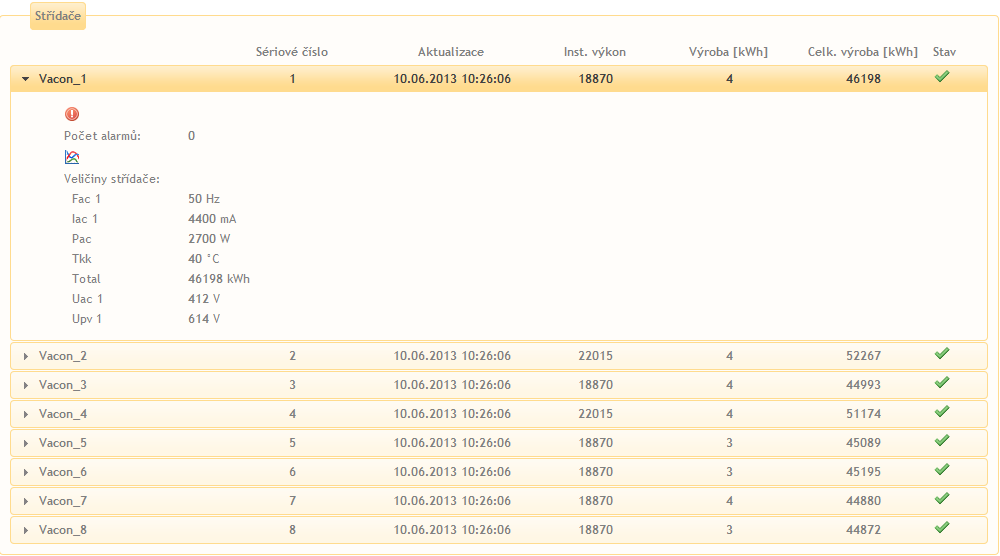Expand the Vacon_2 inverter row

[x=26, y=356]
